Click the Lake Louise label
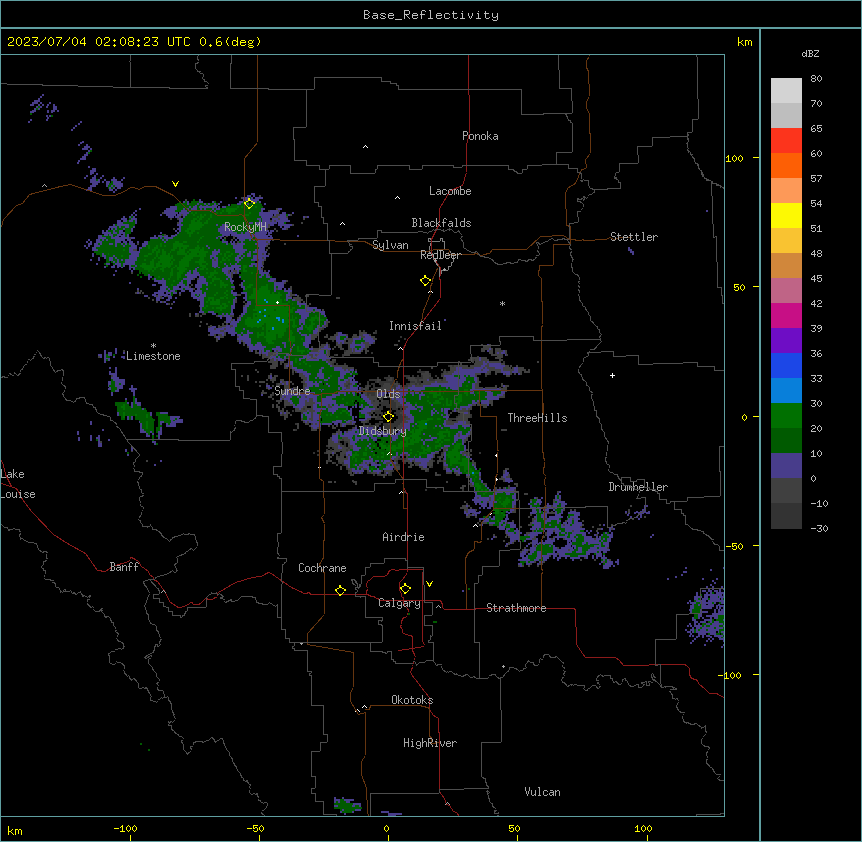862x842 pixels. pyautogui.click(x=18, y=484)
